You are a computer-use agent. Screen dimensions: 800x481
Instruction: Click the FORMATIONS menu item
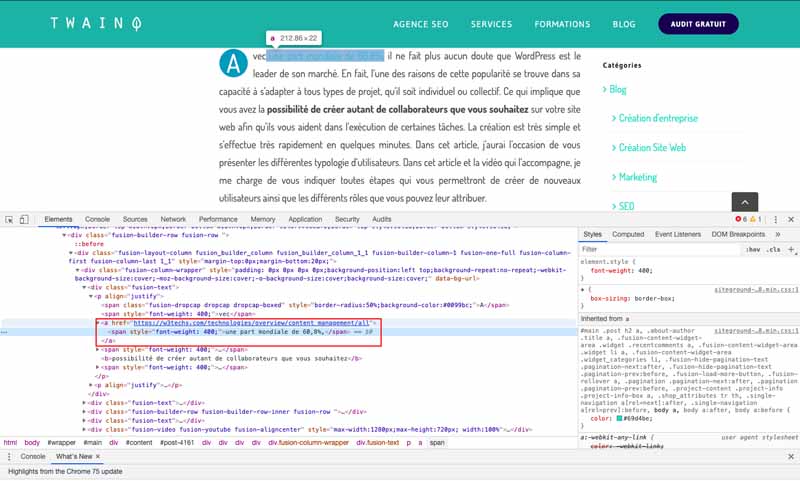(x=562, y=24)
